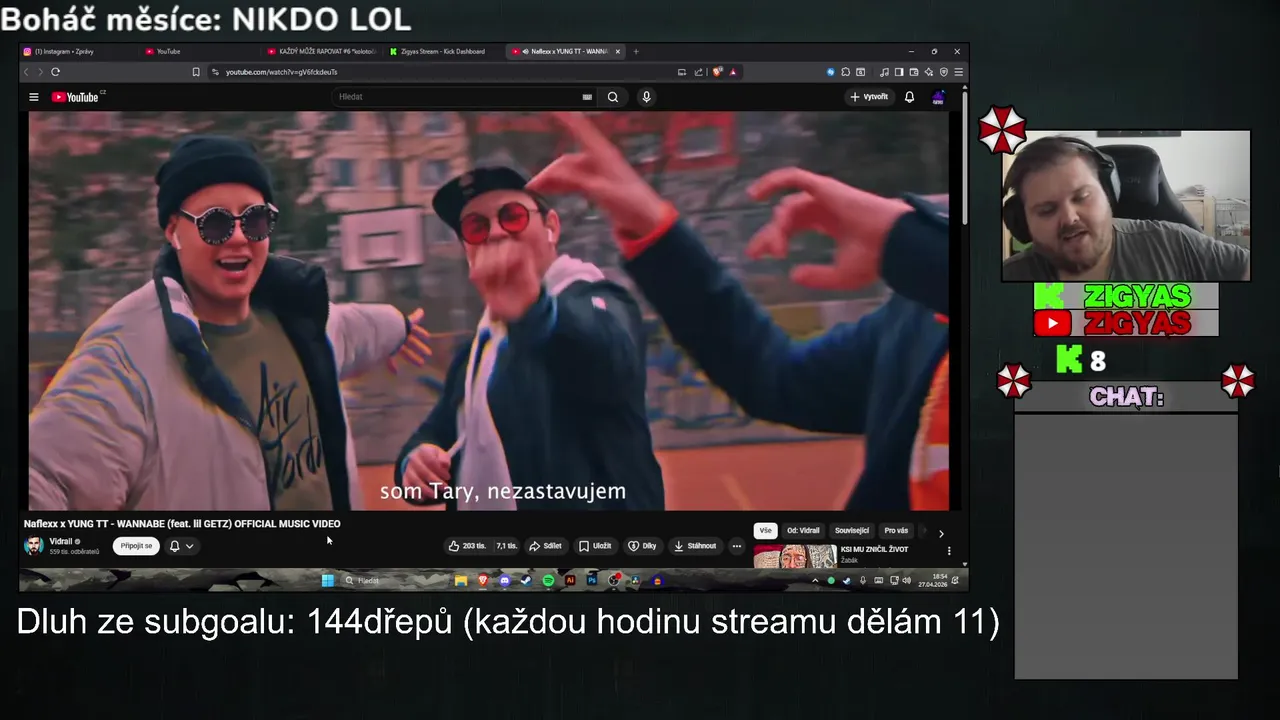
Task: Switch to Zigyas Stream Kick Dashboard tab
Action: click(443, 51)
